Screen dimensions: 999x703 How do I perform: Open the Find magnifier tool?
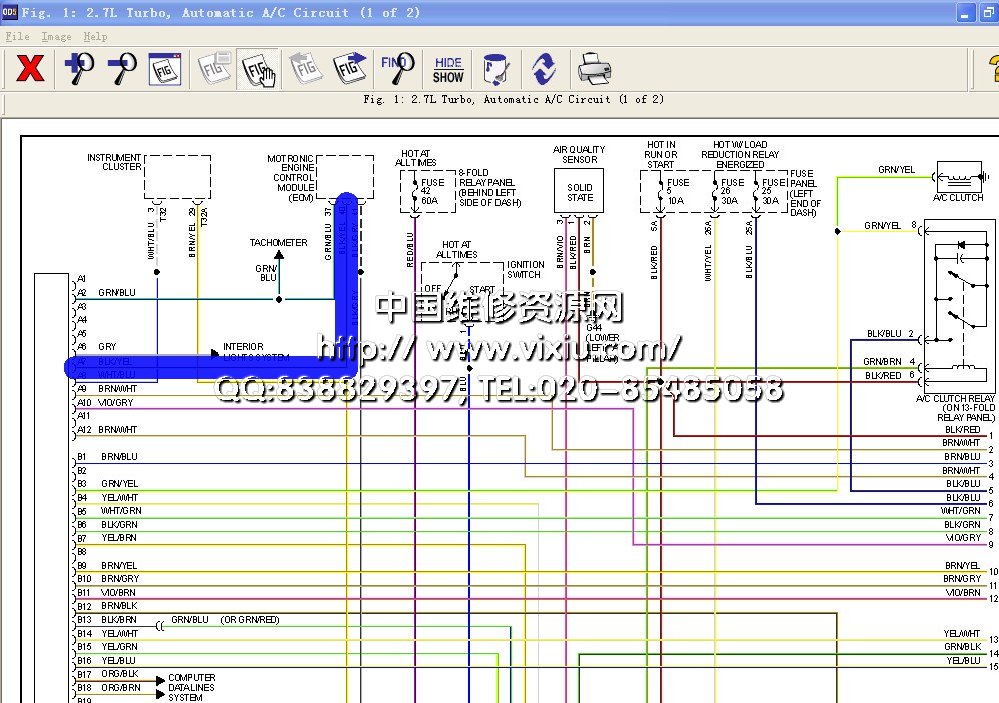(397, 69)
